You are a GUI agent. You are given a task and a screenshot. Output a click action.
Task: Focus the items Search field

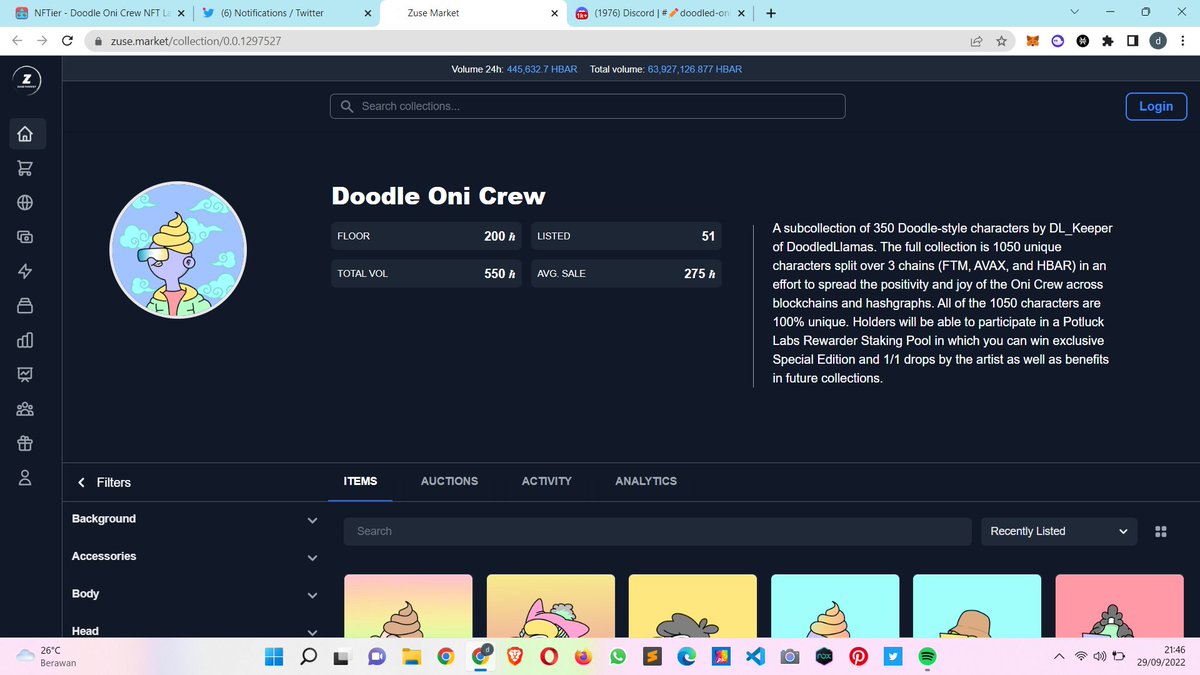(x=657, y=531)
